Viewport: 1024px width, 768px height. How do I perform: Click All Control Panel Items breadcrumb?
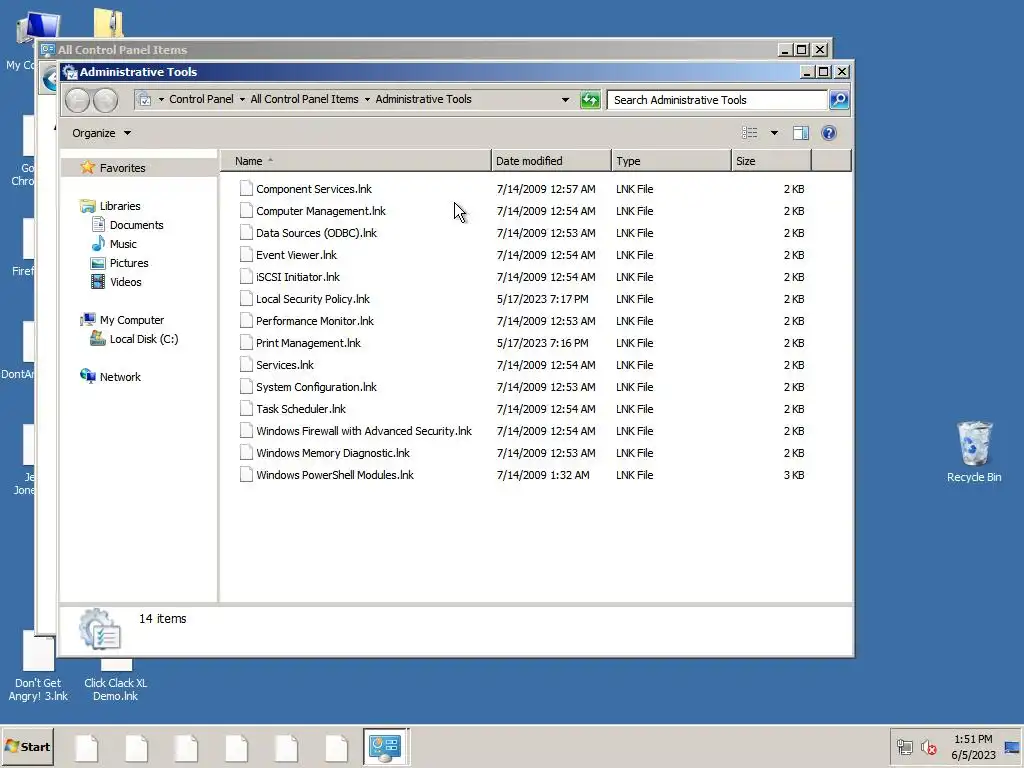point(304,99)
